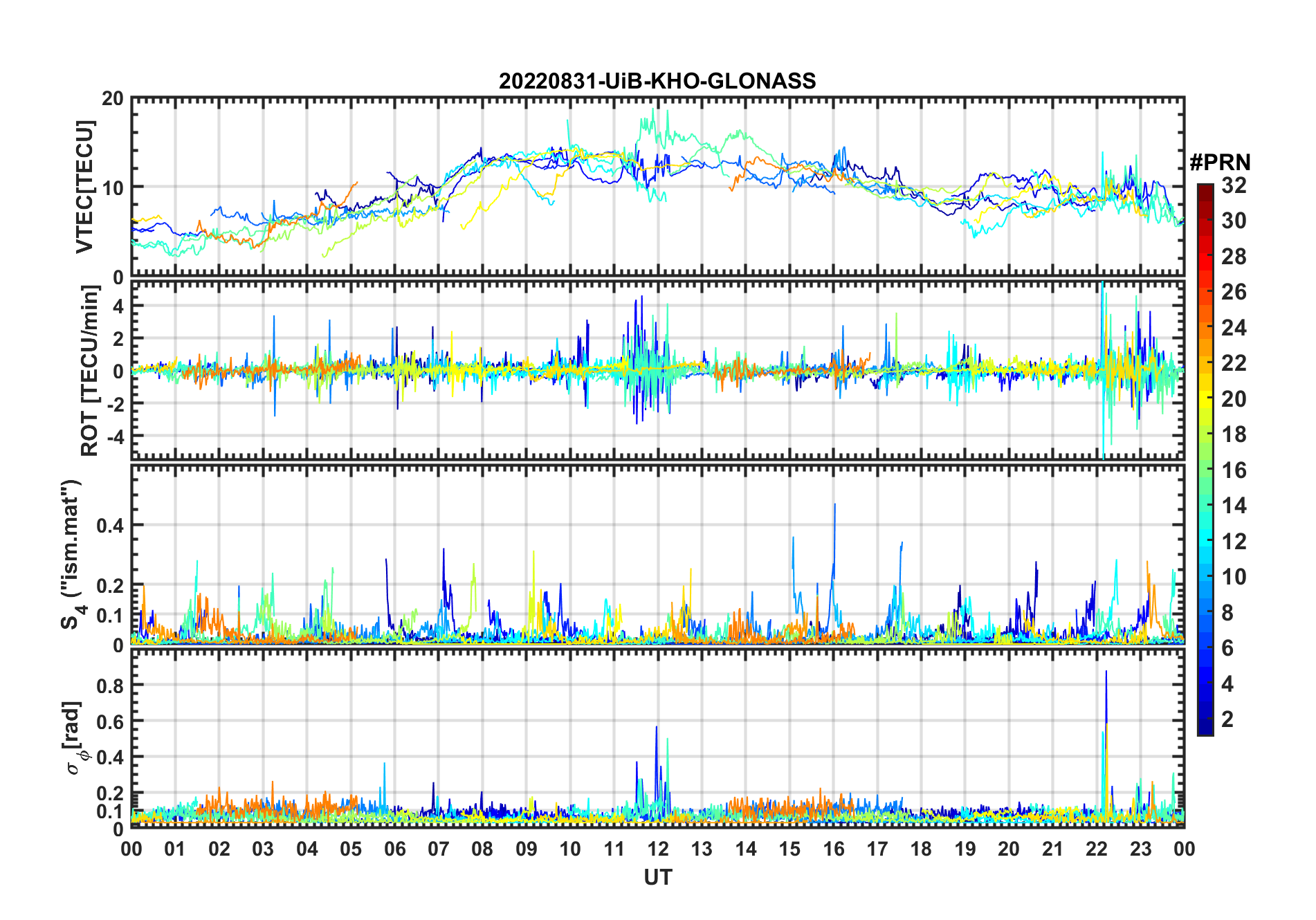Click inside the VTEC plot panel
The width and height of the screenshot is (1316, 920).
[x=658, y=187]
